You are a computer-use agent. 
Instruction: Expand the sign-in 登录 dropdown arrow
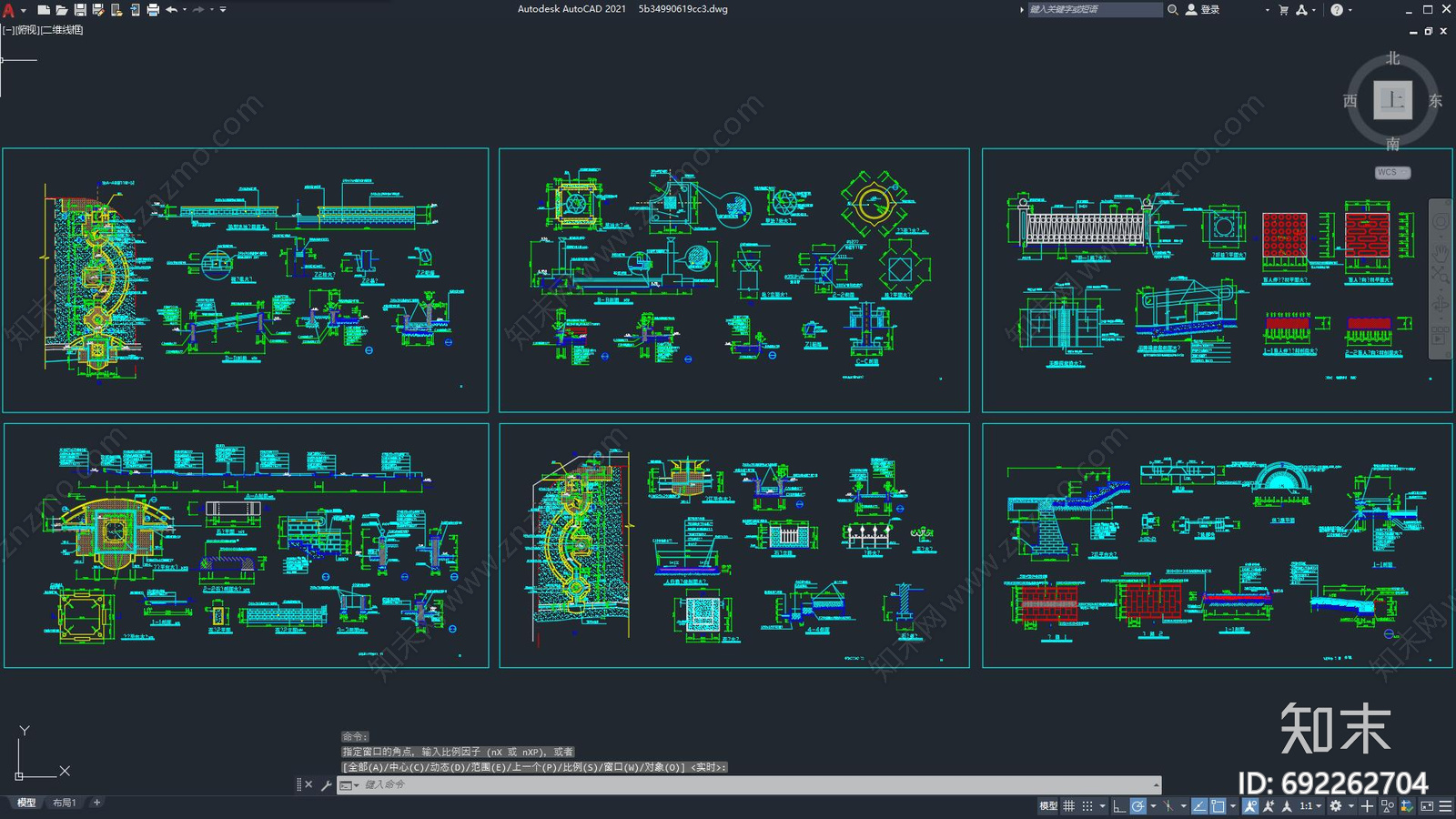[1267, 10]
